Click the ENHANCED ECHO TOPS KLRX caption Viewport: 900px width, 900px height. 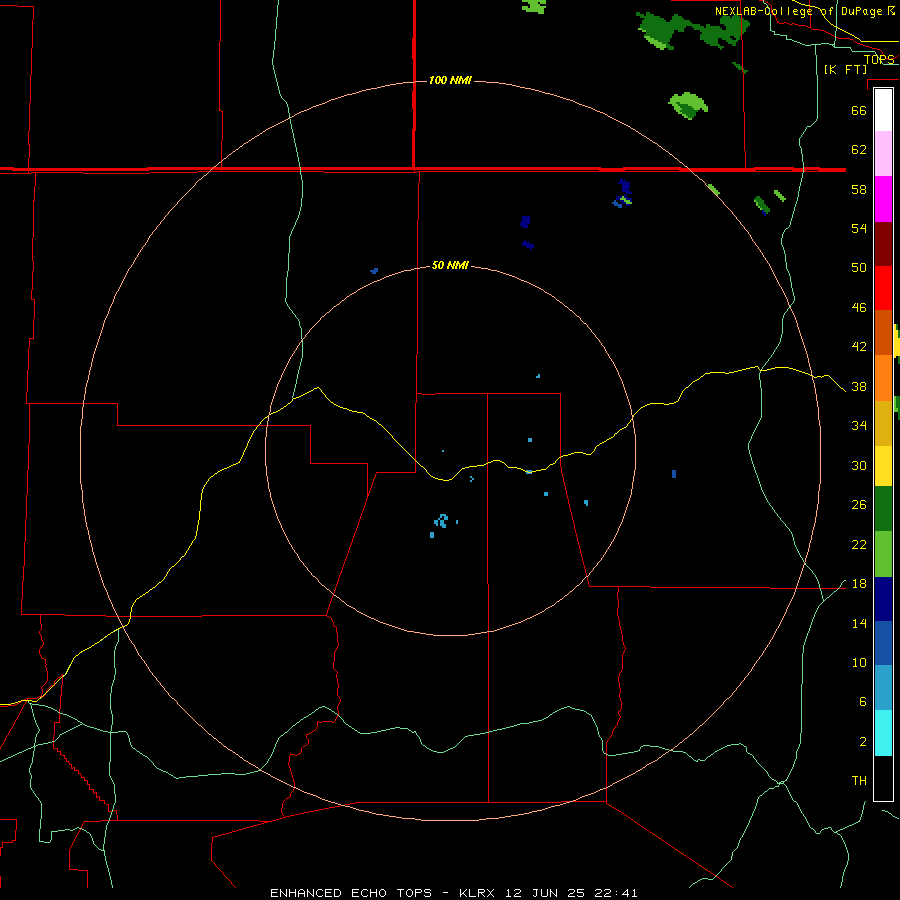(x=453, y=893)
